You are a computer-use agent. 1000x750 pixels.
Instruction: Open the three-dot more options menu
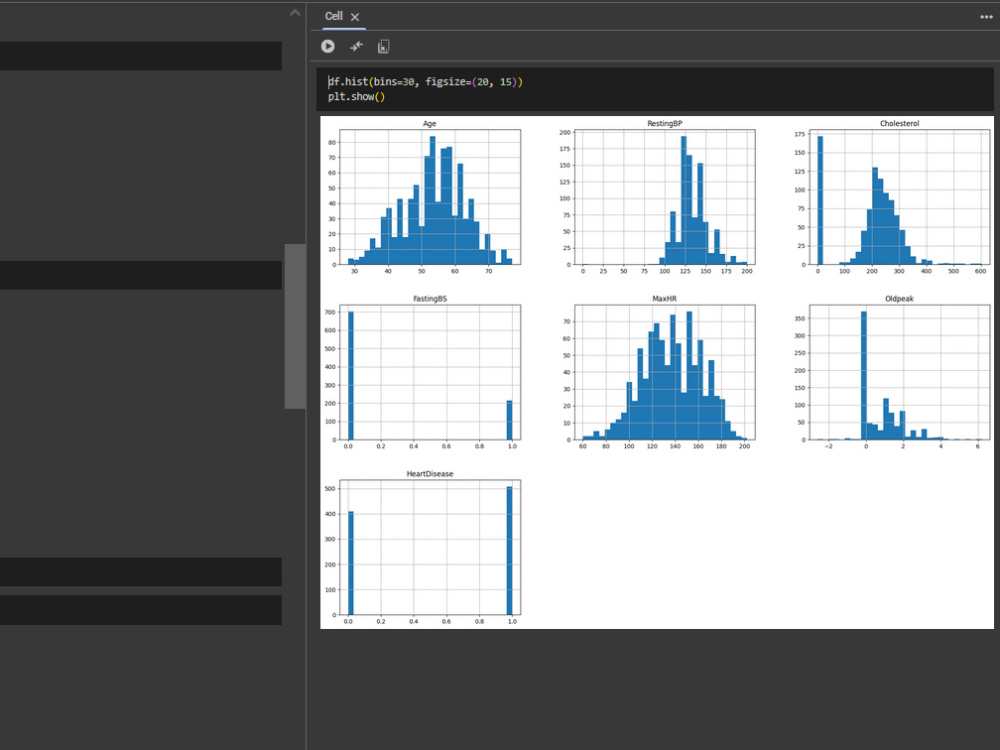pos(986,17)
